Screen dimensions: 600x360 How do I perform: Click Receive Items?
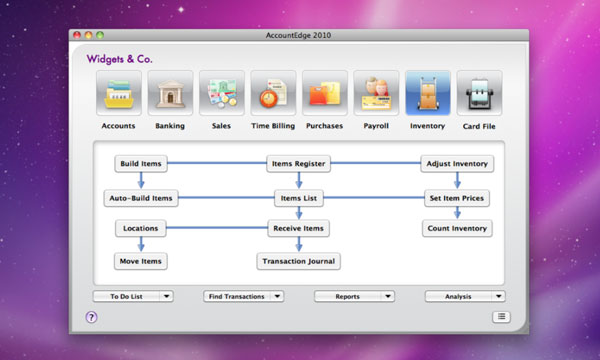pos(298,228)
